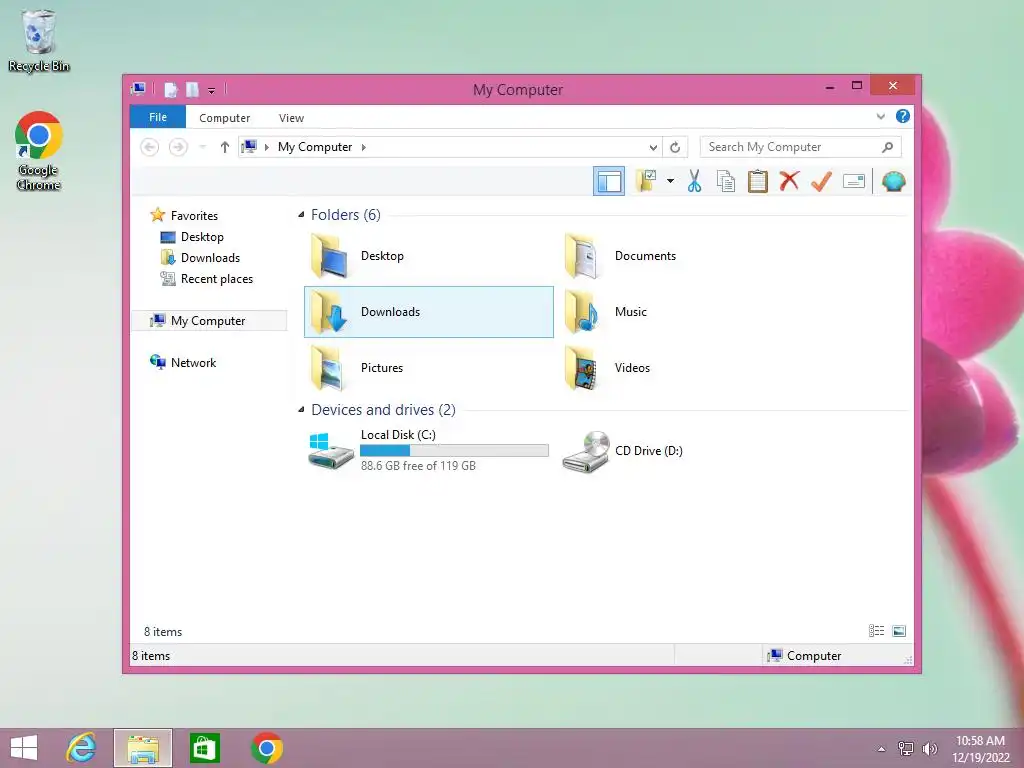Viewport: 1024px width, 768px height.
Task: Click the envelope-style icon in toolbar
Action: [854, 181]
